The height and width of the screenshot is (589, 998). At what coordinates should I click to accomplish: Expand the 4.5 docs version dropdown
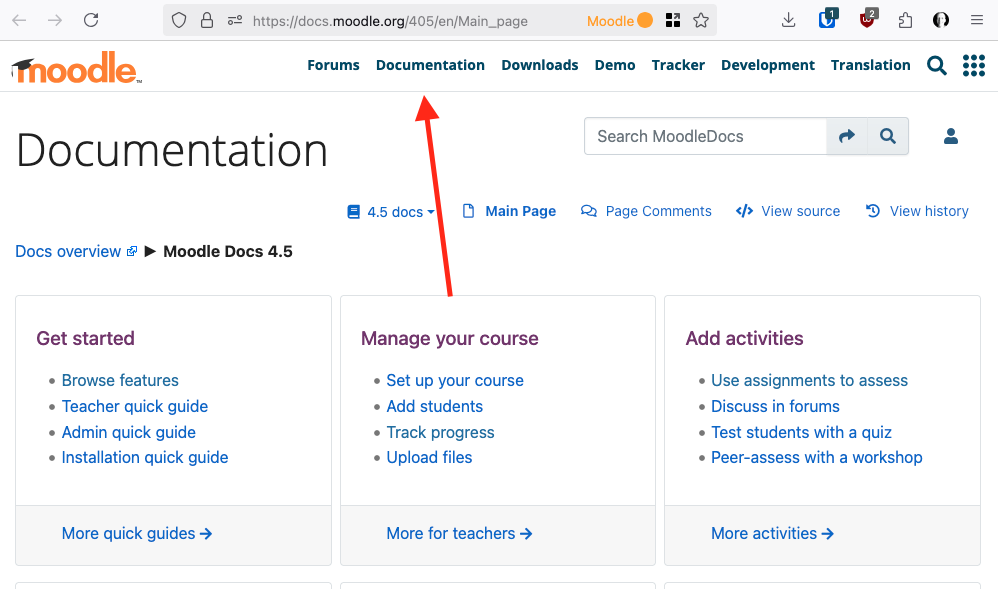tap(391, 212)
